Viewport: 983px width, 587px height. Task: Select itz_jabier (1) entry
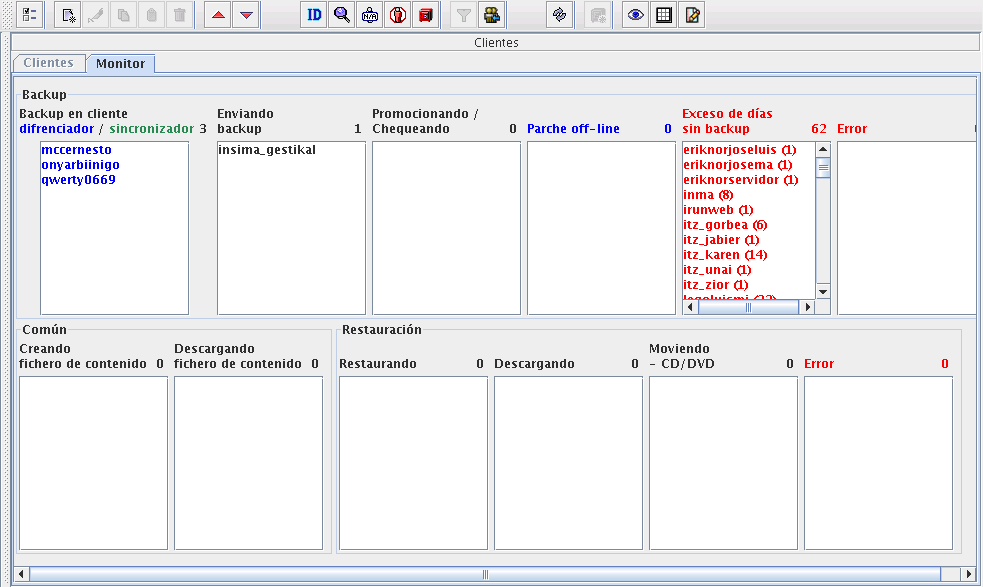(x=722, y=240)
